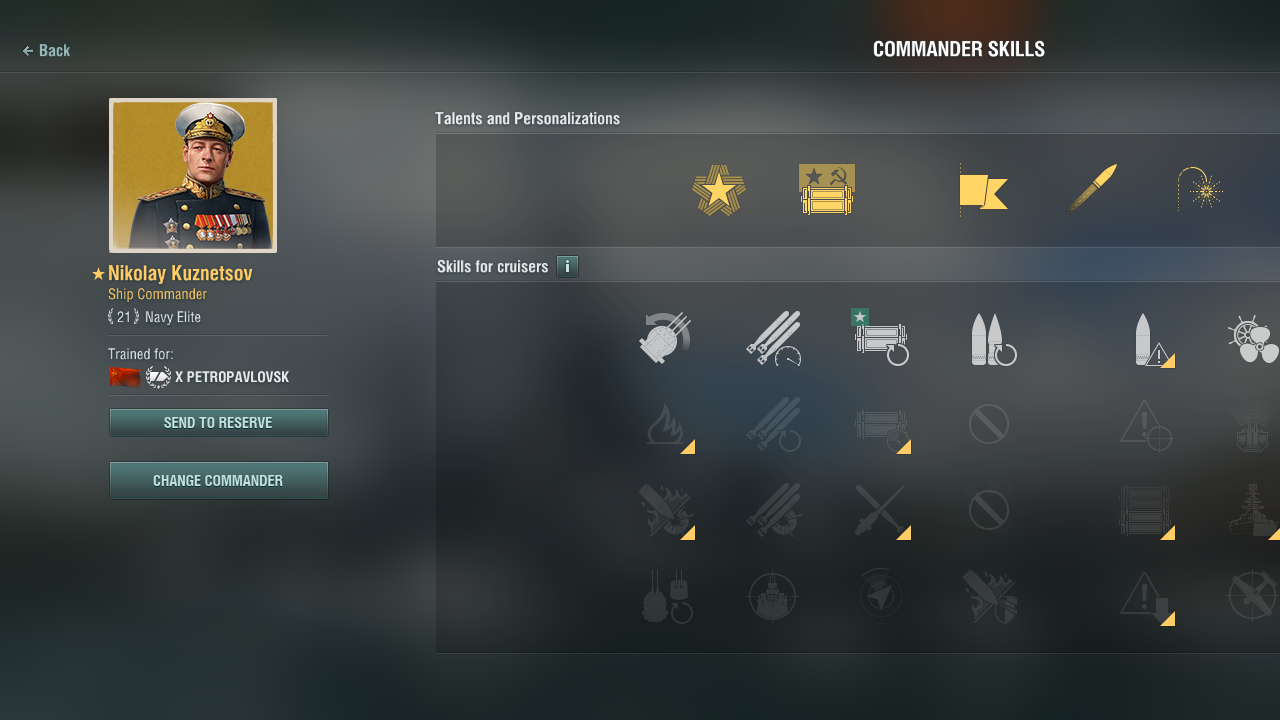Select the torpedo speed gauge skill
This screenshot has width=1280, height=720.
click(773, 339)
